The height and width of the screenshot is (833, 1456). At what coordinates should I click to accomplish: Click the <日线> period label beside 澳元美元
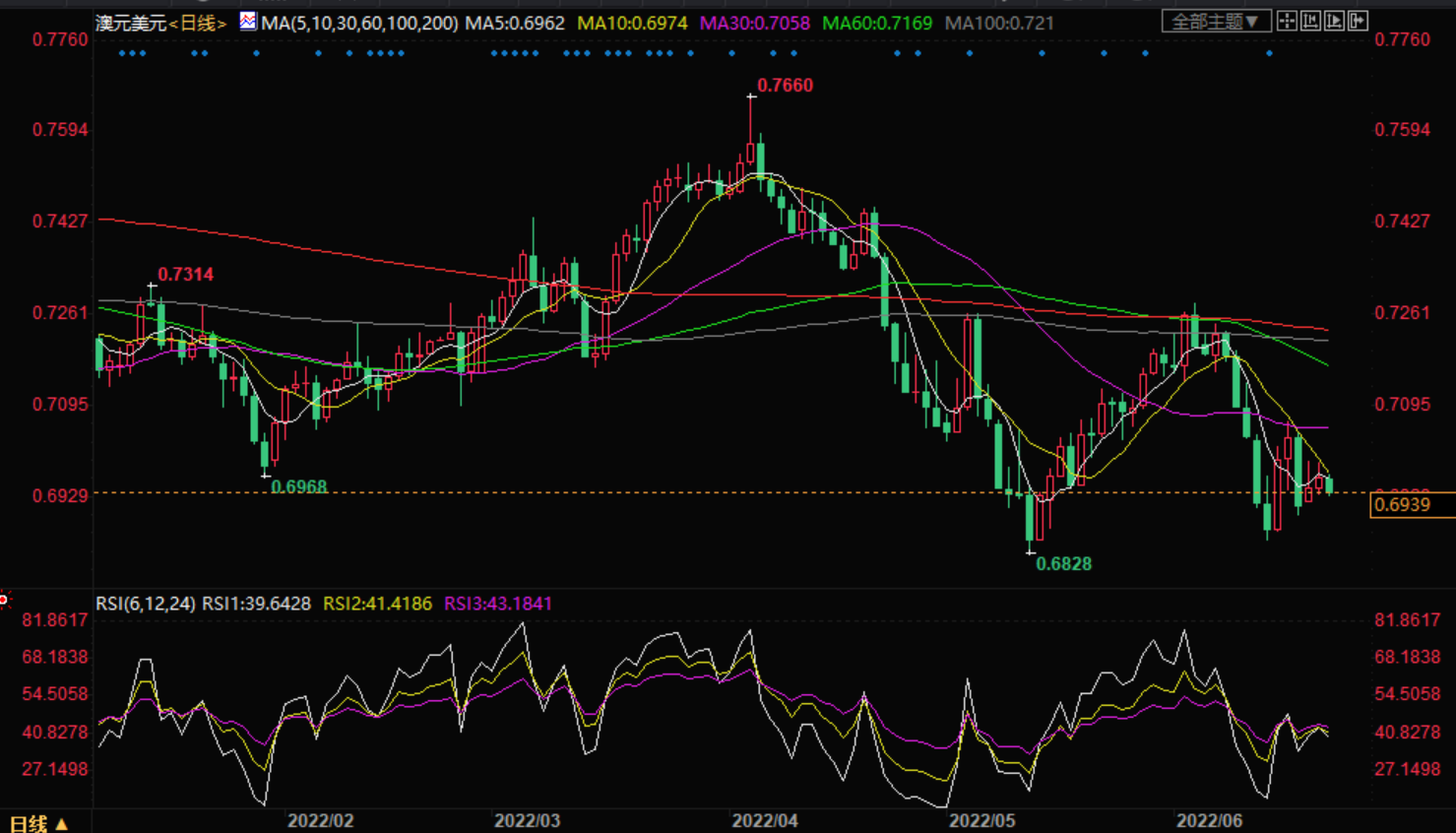point(198,23)
